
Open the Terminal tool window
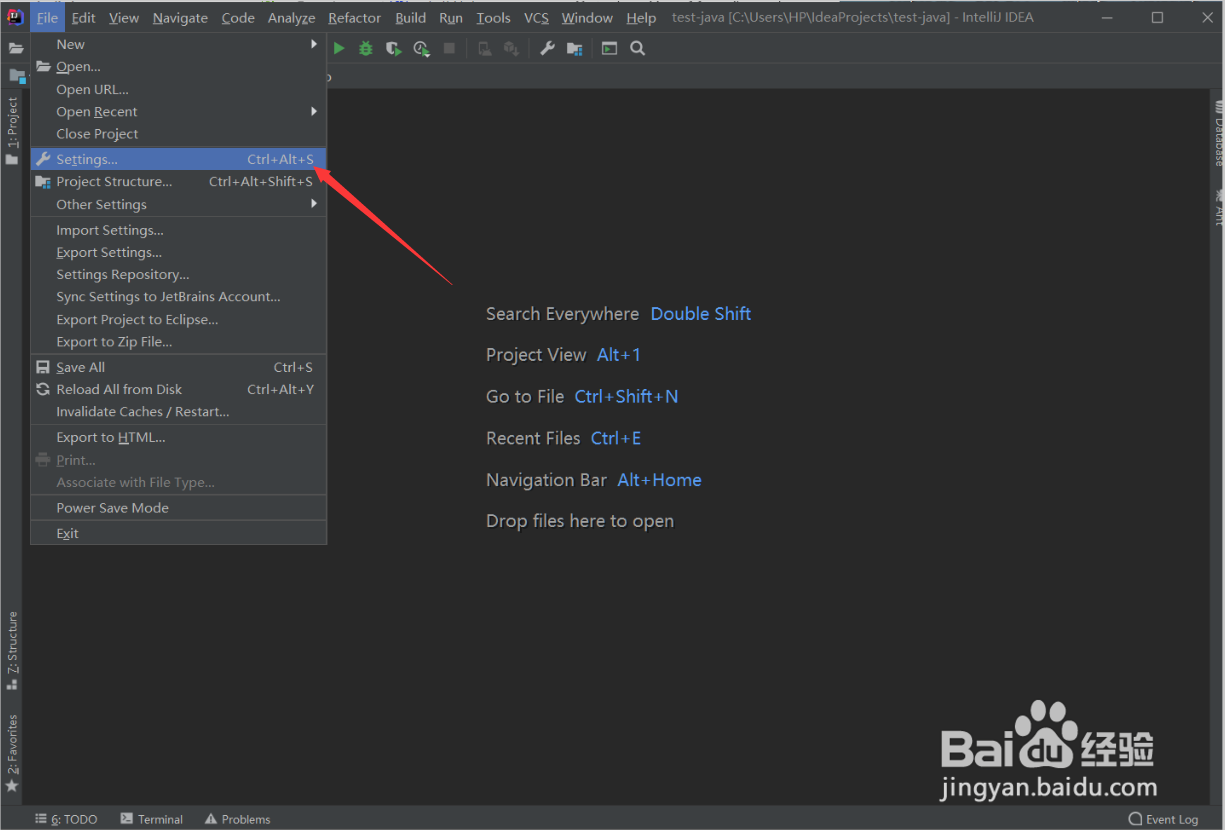point(152,819)
